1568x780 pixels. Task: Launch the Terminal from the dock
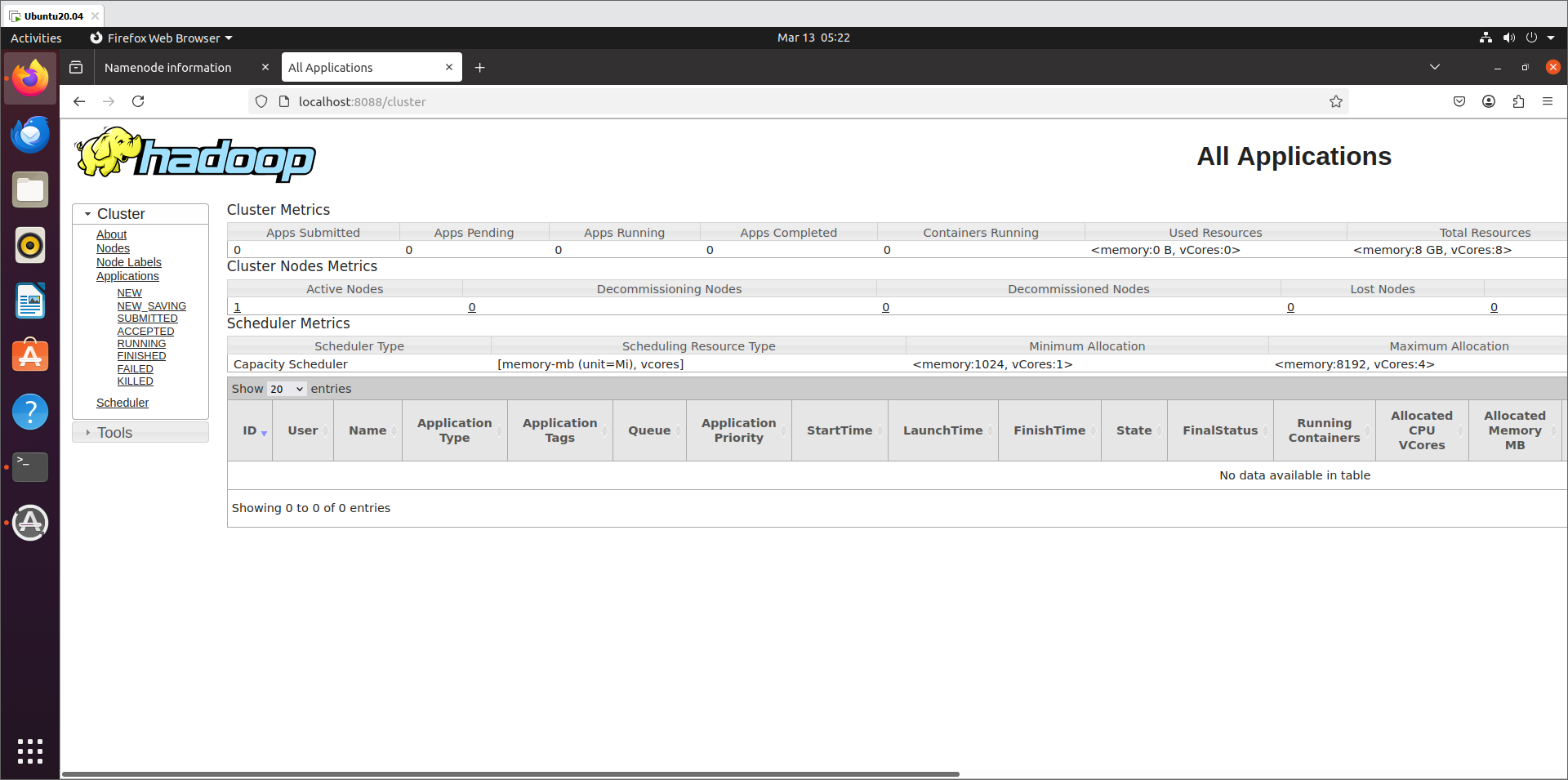(29, 467)
